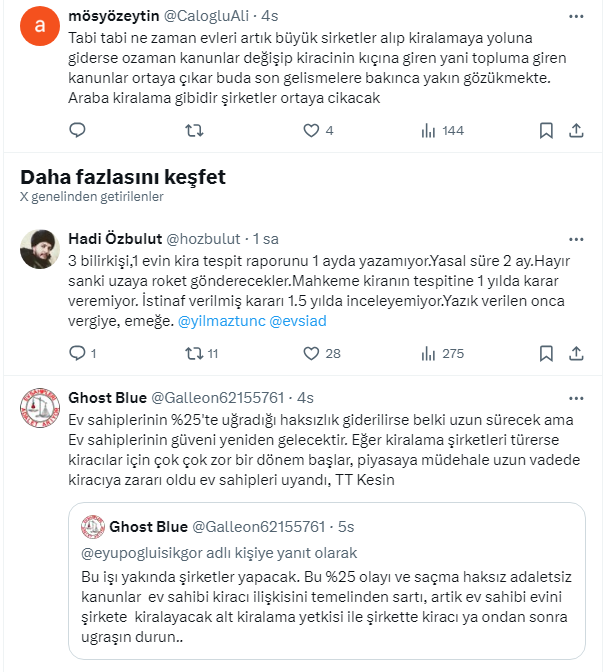Retweet Hadi Özbulut's tweet
Viewport: 609px width, 672px height.
point(195,353)
